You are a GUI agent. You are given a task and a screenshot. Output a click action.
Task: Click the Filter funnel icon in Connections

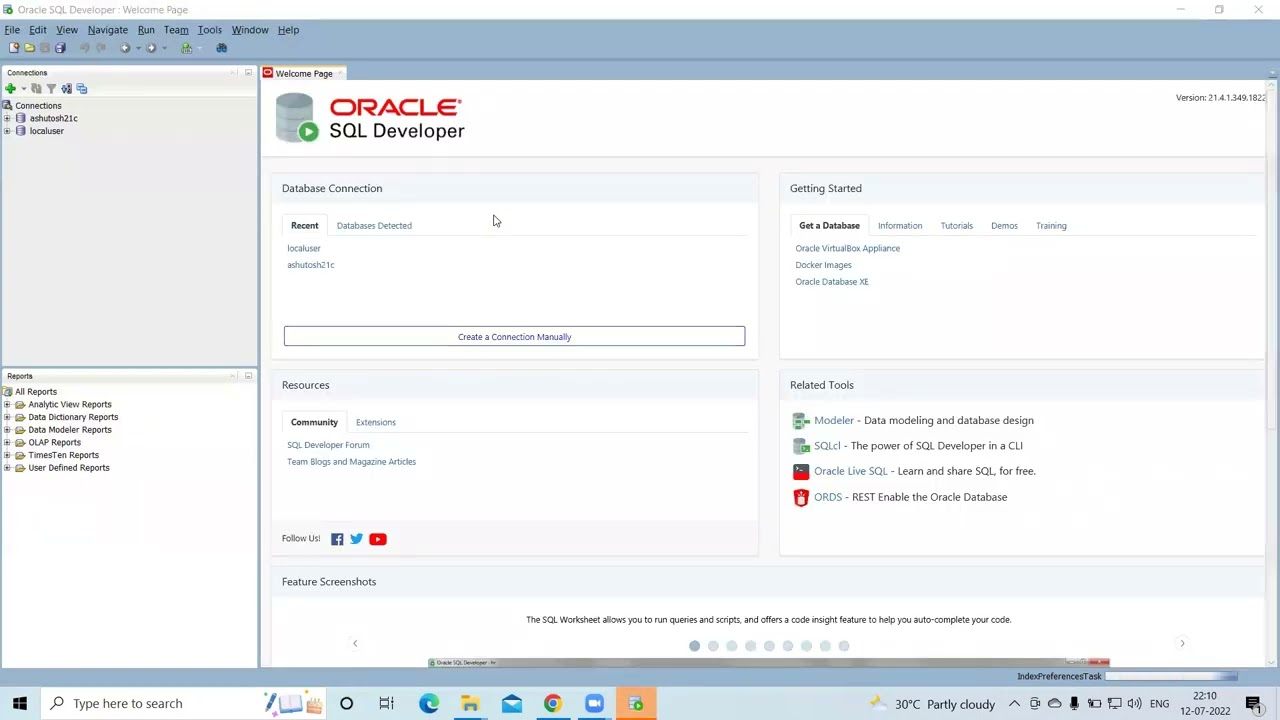tap(51, 89)
